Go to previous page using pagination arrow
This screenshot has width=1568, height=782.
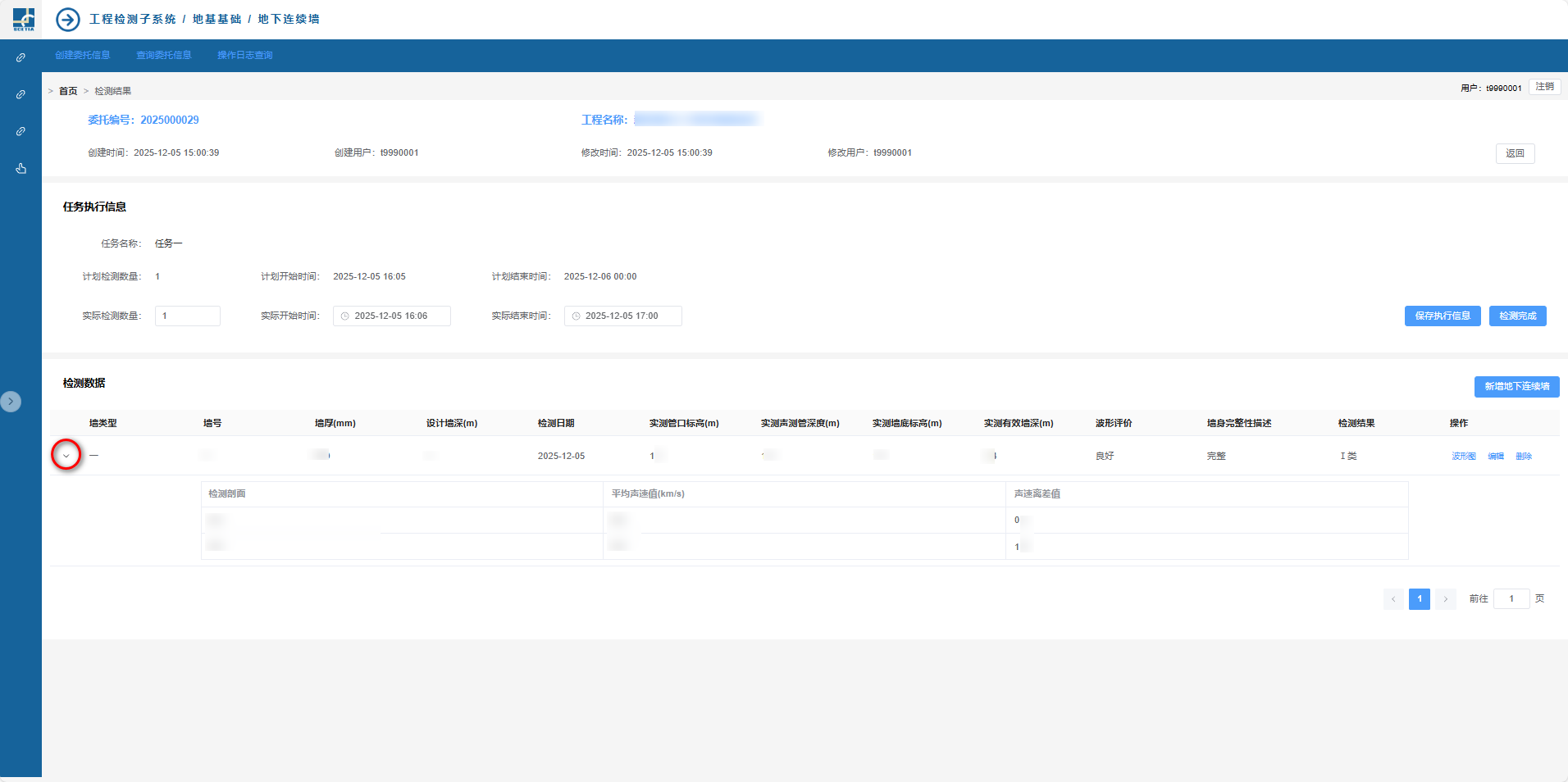1393,599
